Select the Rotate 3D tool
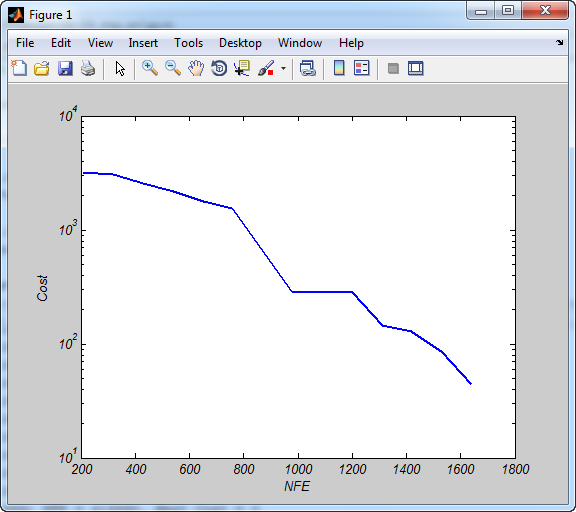 (x=219, y=68)
